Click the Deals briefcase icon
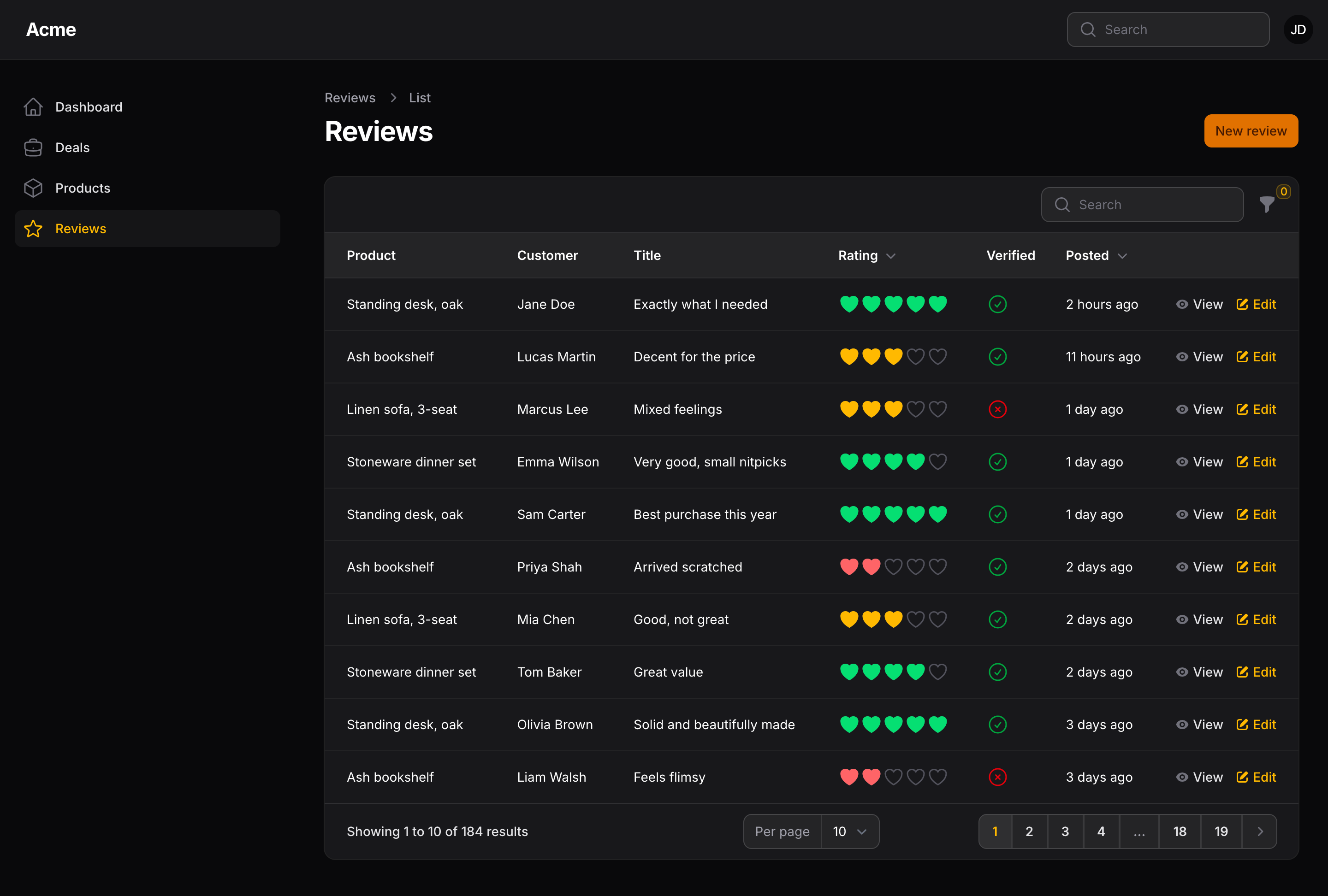 click(33, 147)
